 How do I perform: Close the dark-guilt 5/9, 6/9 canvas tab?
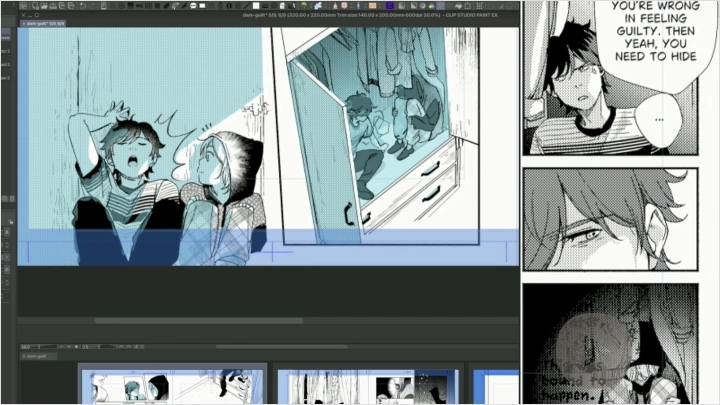(23, 23)
